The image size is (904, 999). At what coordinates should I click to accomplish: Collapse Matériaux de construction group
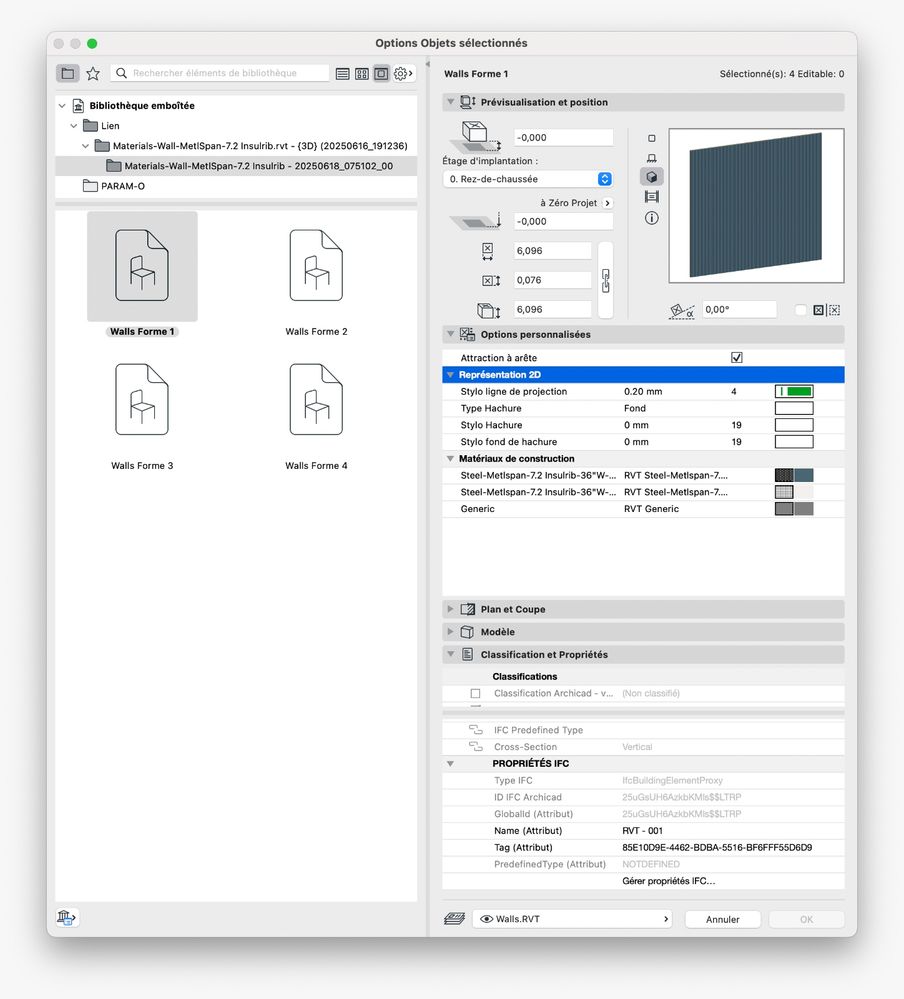[450, 459]
